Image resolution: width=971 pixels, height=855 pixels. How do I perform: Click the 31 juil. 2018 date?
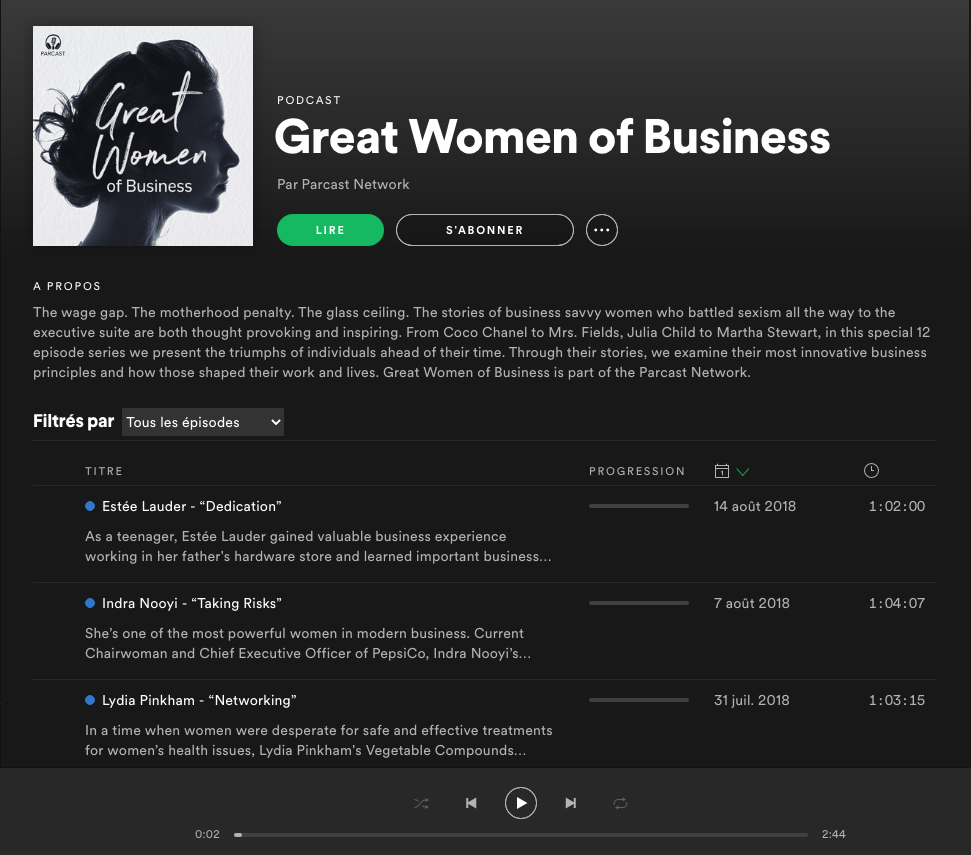click(x=751, y=700)
